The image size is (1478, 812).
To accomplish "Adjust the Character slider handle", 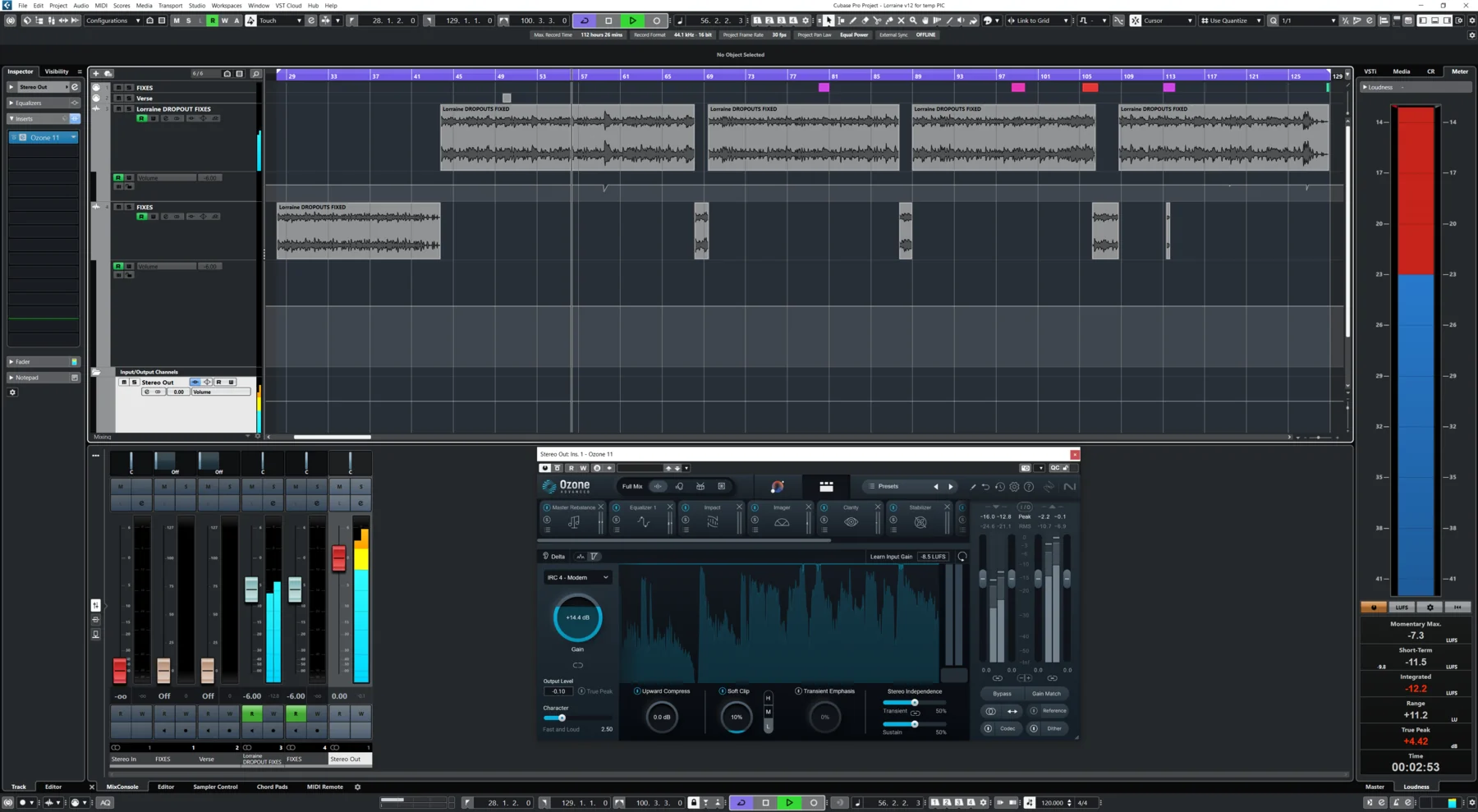I will 562,718.
